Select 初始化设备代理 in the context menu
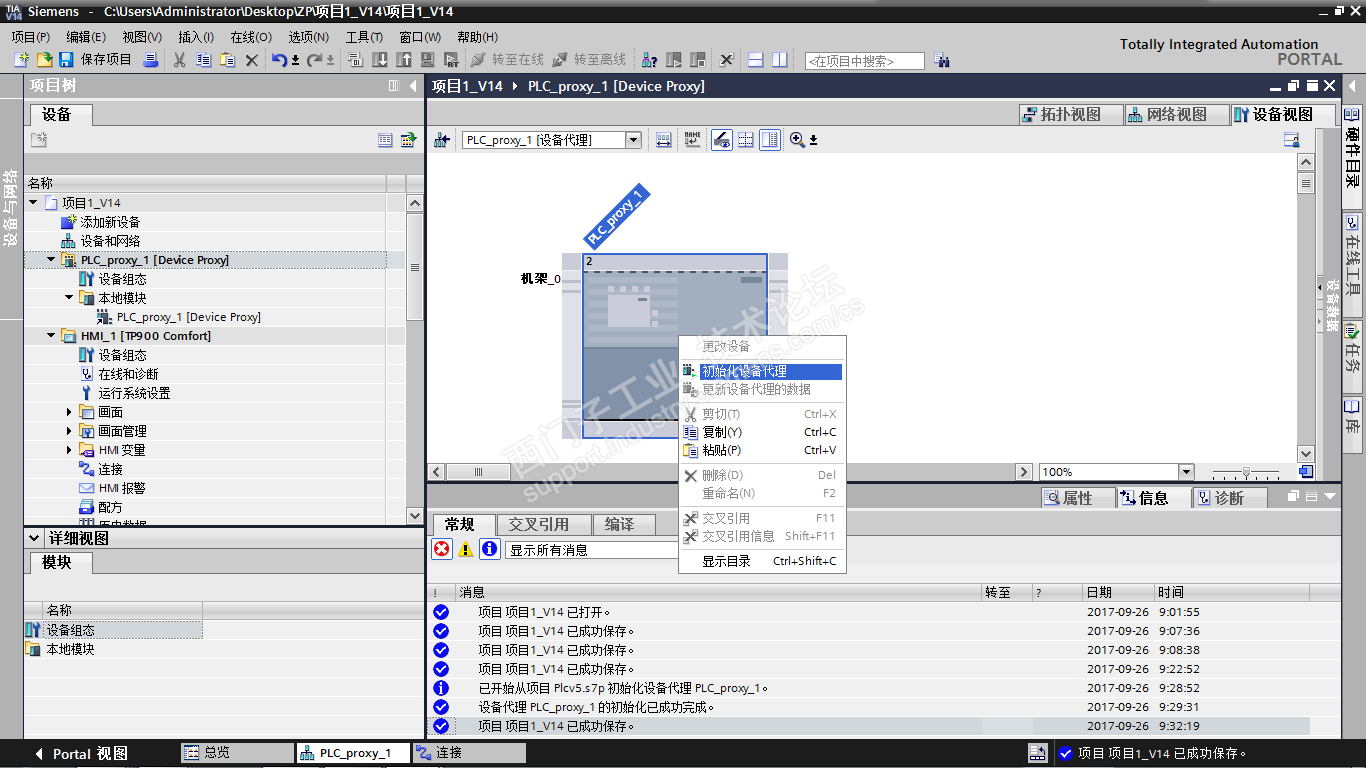Screen dimensions: 1366x768 tap(761, 371)
